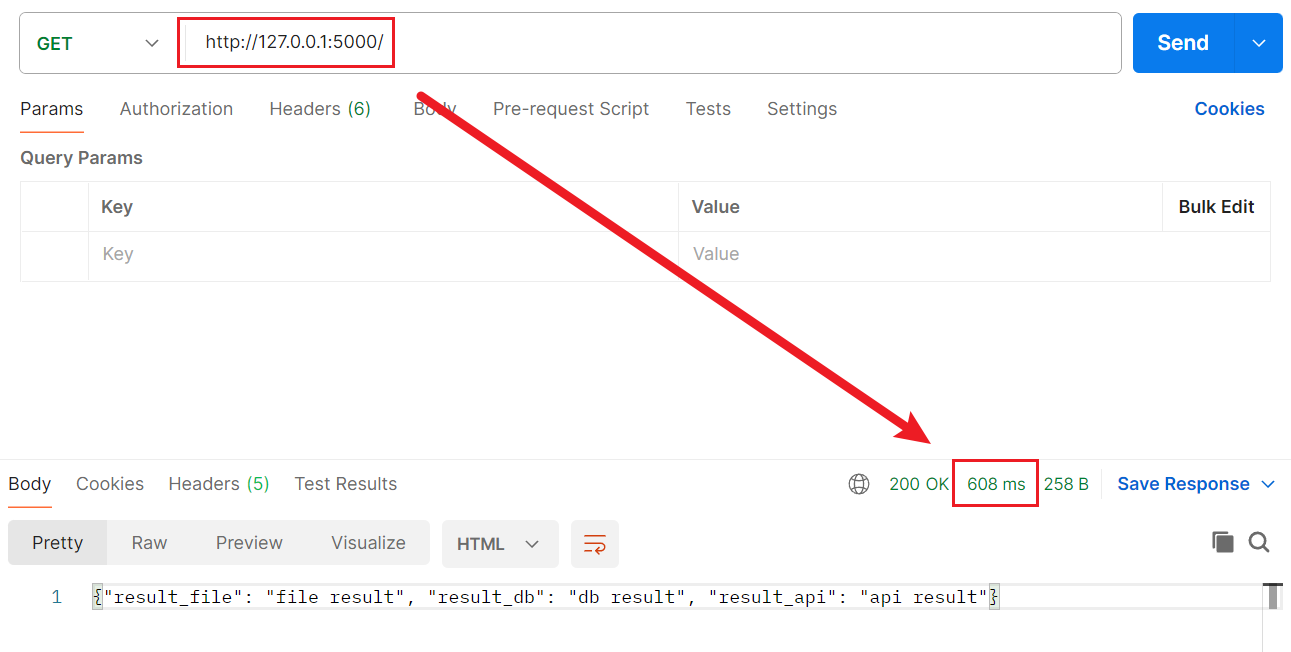This screenshot has width=1291, height=652.
Task: Expand the Send button arrow options
Action: coord(1259,43)
